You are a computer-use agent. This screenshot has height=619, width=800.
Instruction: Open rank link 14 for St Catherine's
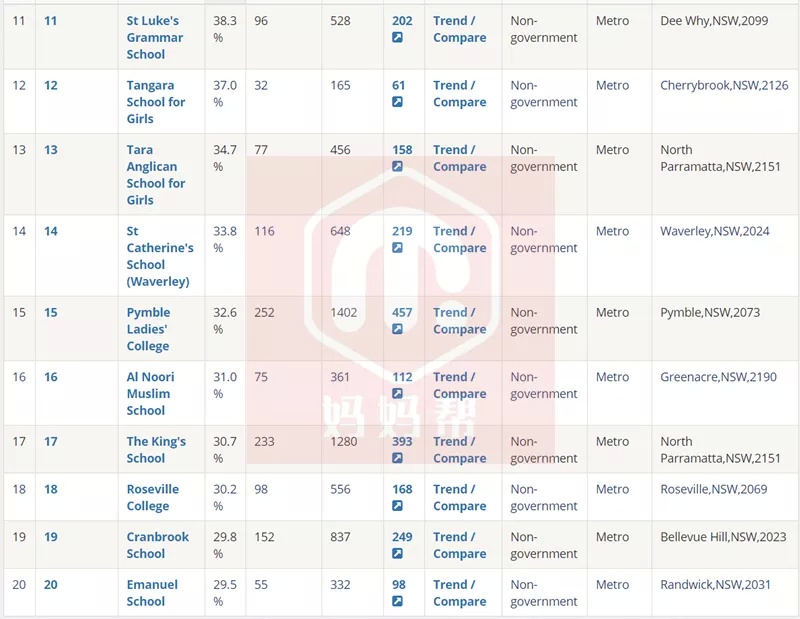[x=51, y=231]
